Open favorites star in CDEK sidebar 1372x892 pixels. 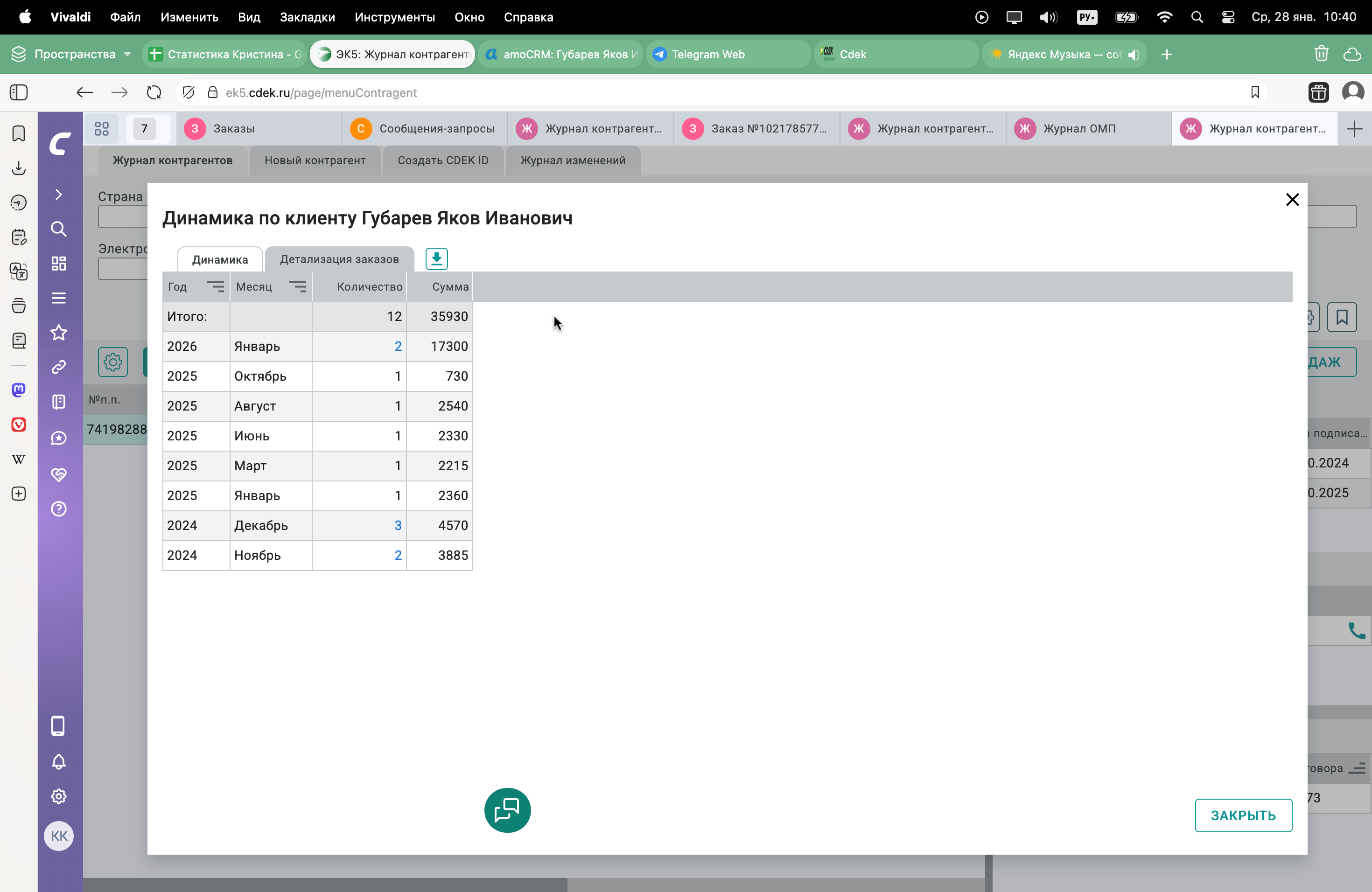pos(59,333)
